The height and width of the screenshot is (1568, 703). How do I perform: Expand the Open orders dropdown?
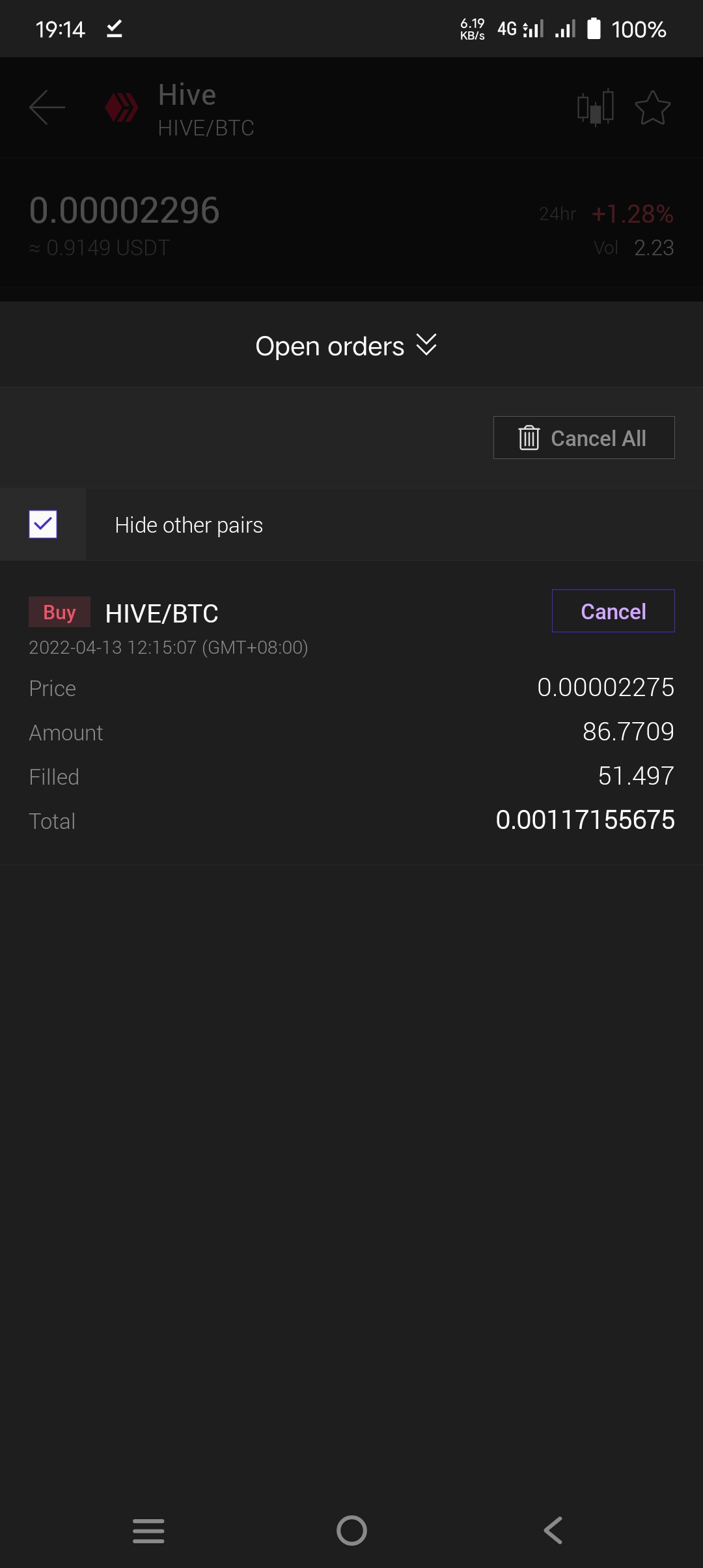coord(346,346)
